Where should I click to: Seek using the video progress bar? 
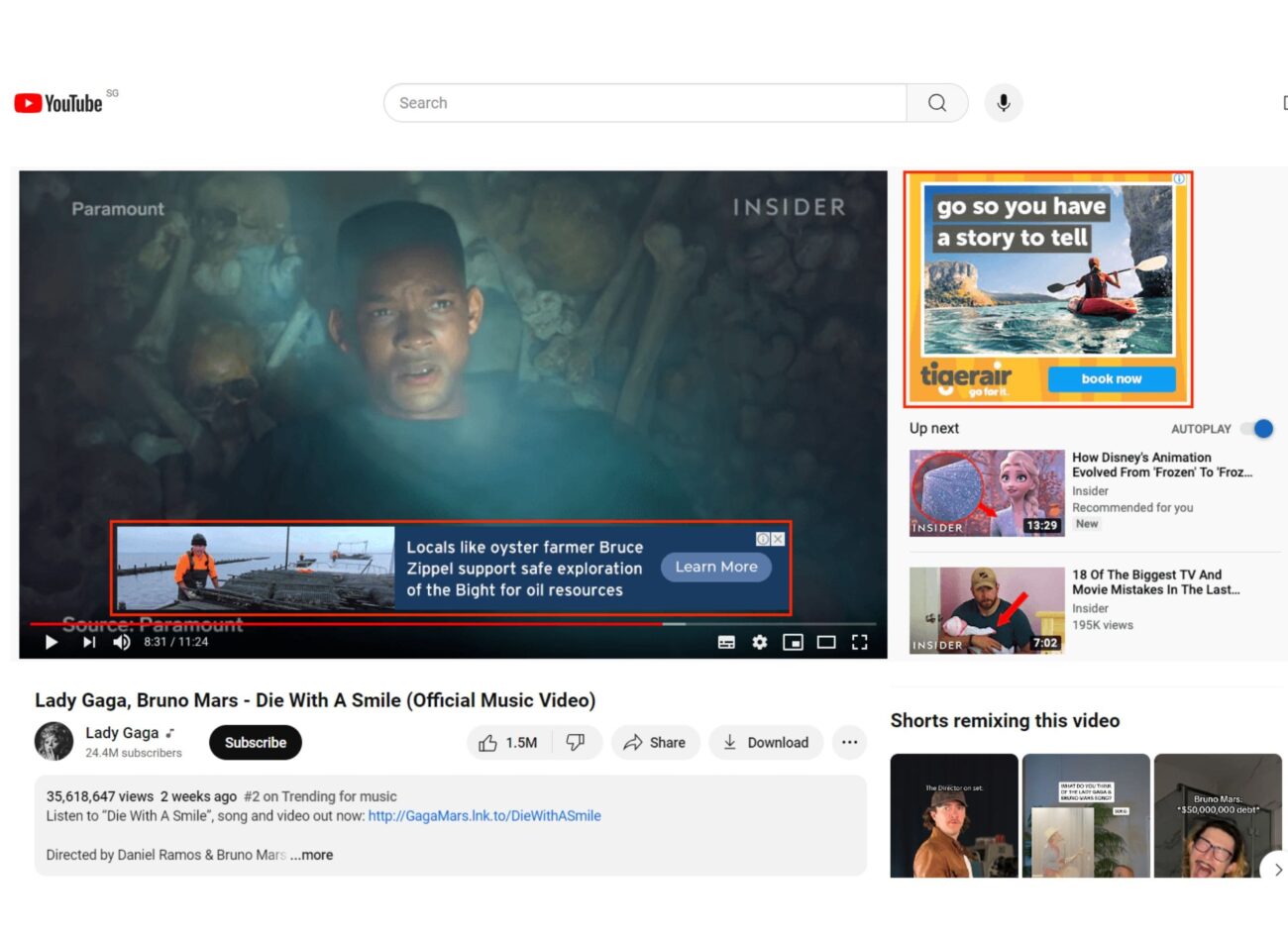pos(396,624)
